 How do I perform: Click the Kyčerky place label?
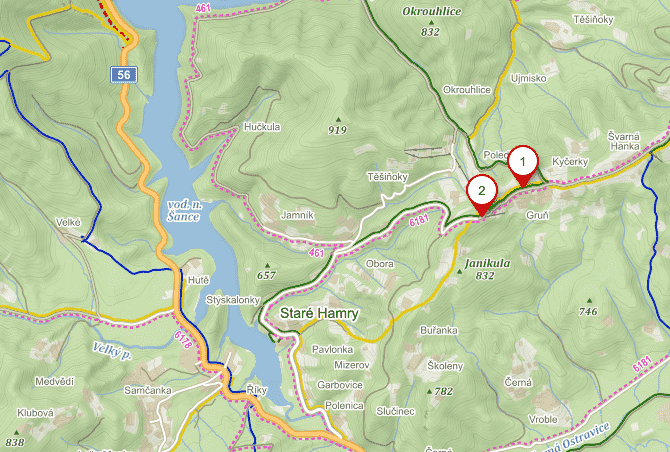(570, 162)
